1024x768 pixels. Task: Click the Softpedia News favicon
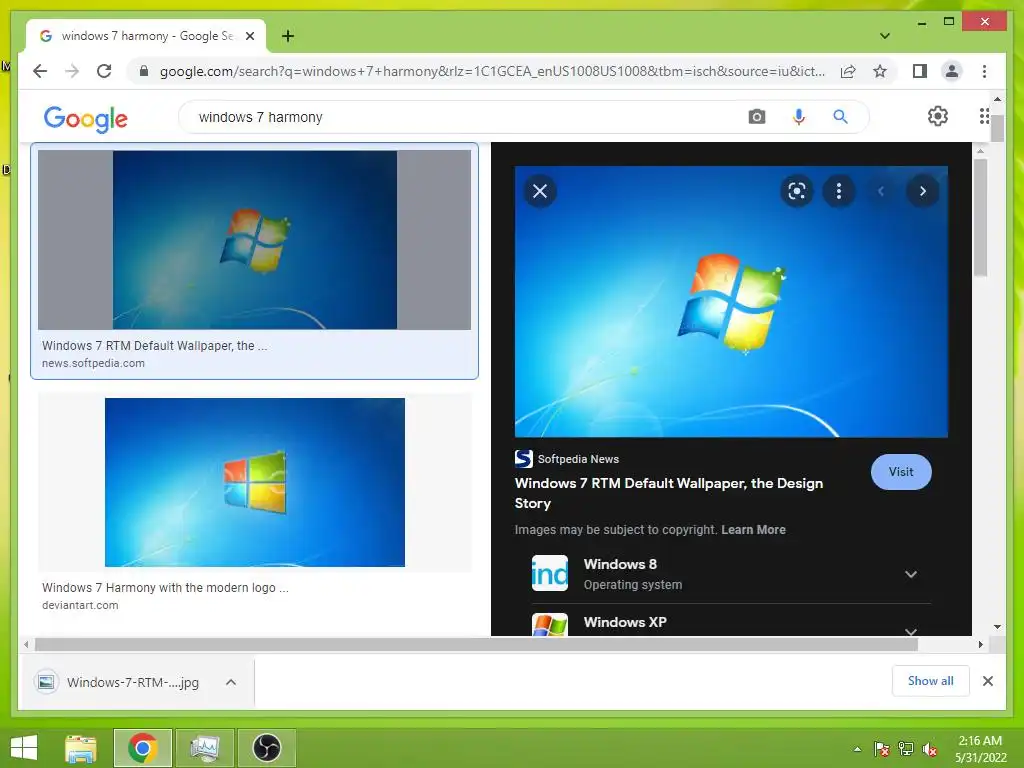pyautogui.click(x=524, y=458)
